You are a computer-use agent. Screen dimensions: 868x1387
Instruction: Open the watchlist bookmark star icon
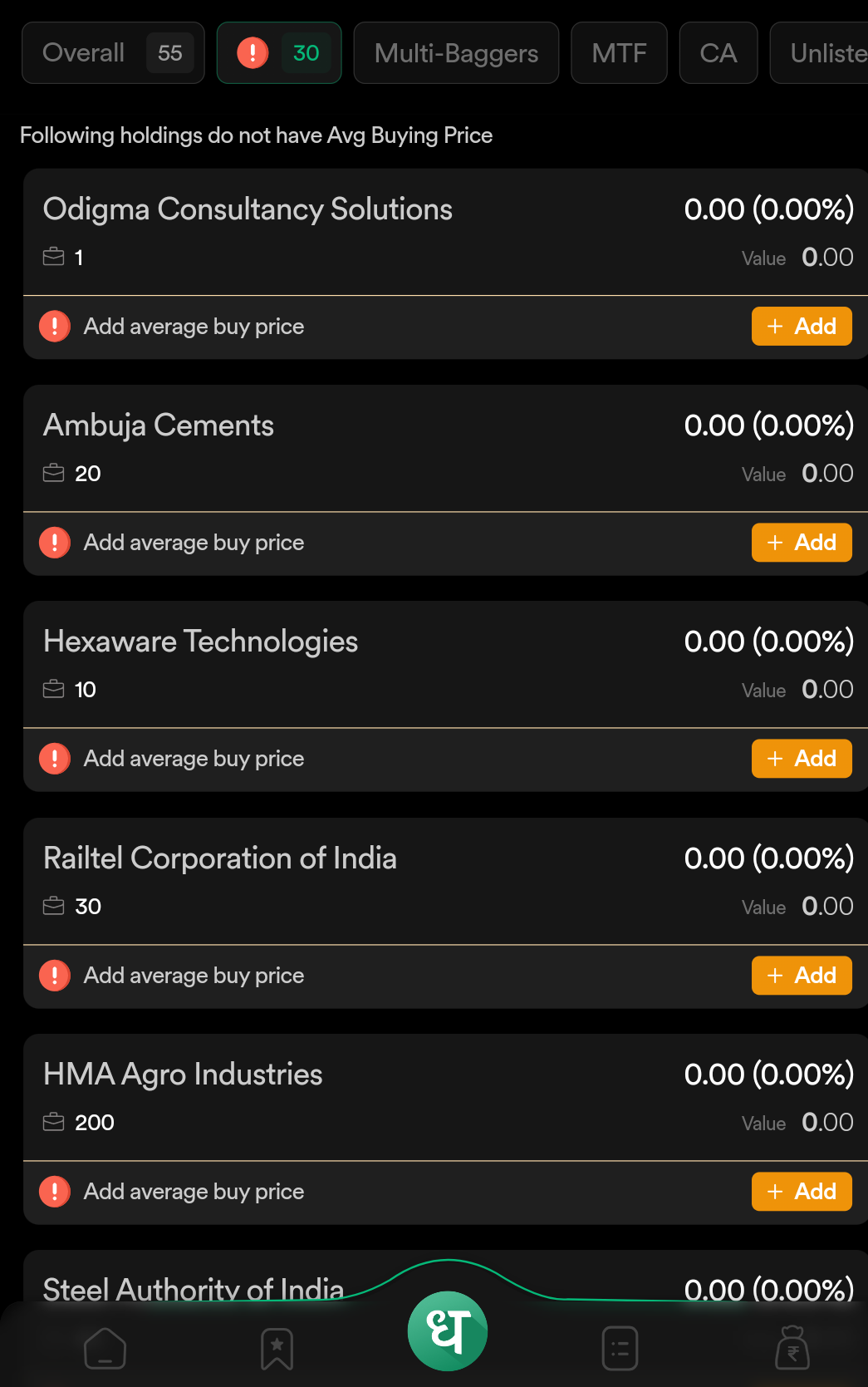point(277,1348)
